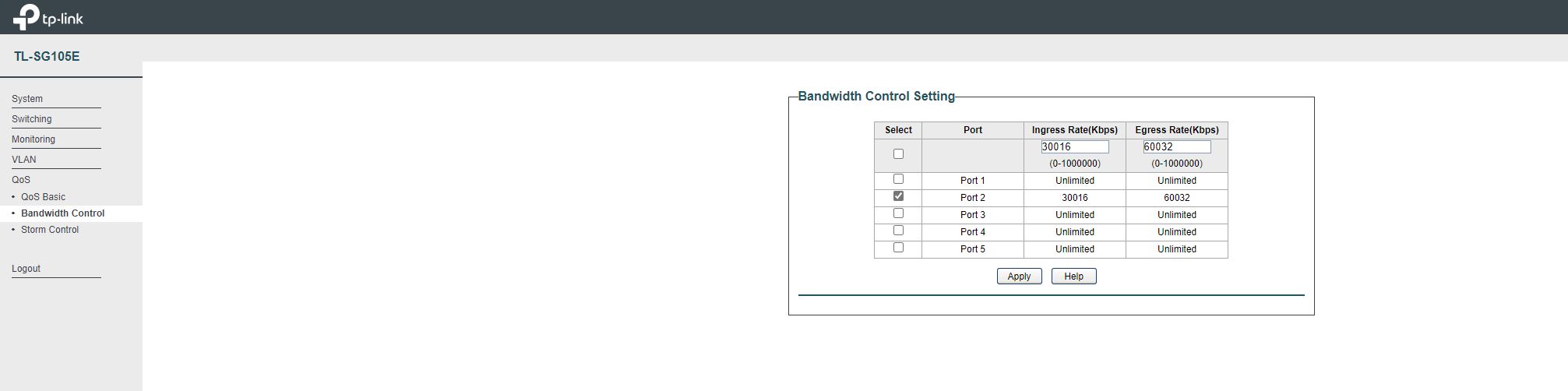Image resolution: width=1568 pixels, height=391 pixels.
Task: Expand the System menu section
Action: 27,99
